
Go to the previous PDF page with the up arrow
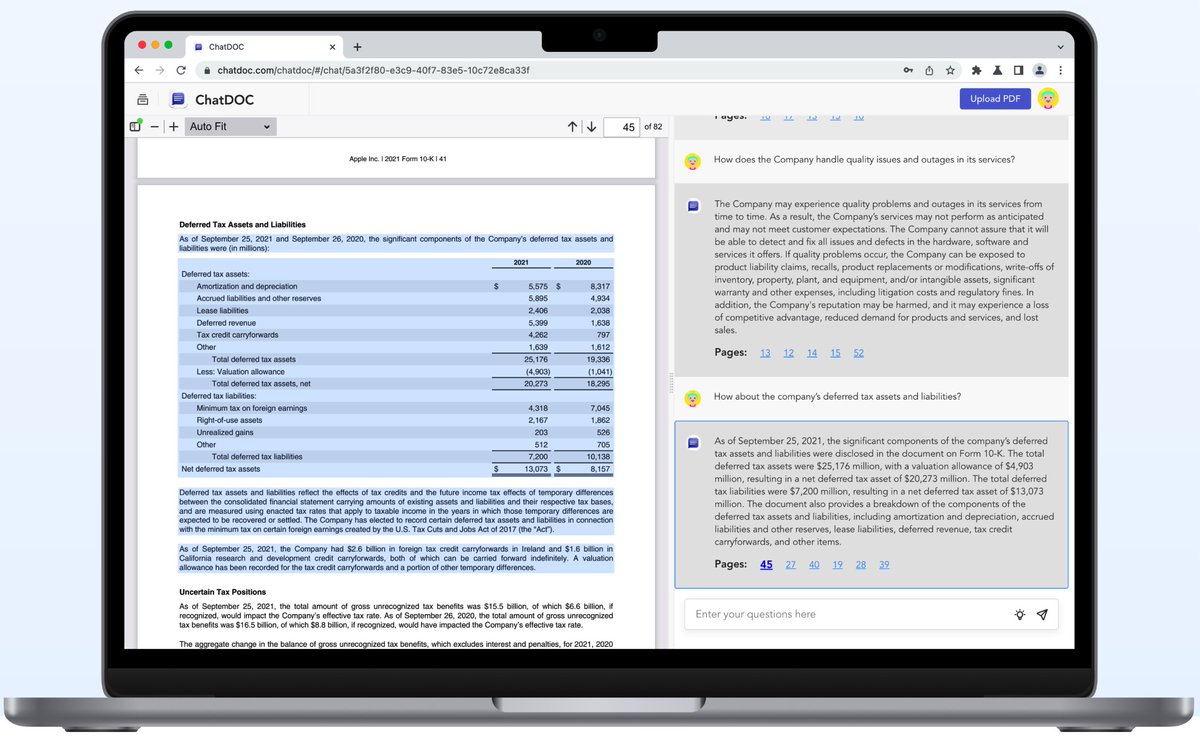pyautogui.click(x=572, y=127)
